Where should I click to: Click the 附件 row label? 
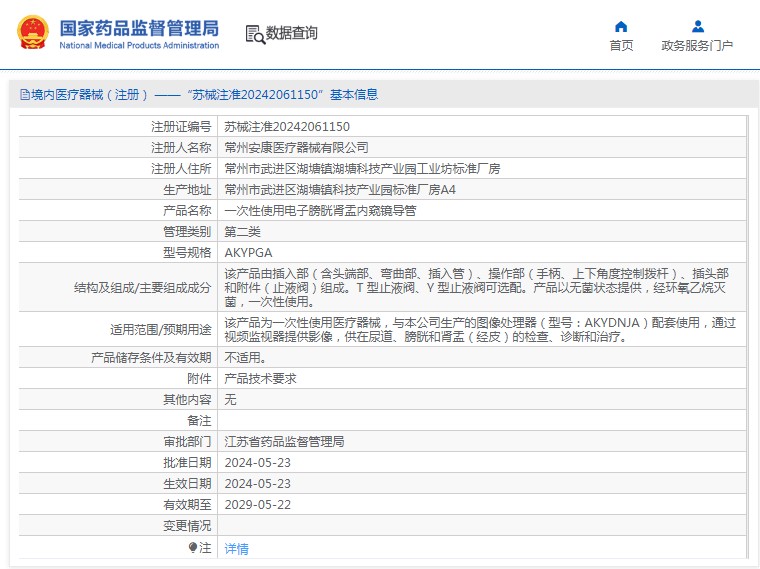(x=199, y=379)
